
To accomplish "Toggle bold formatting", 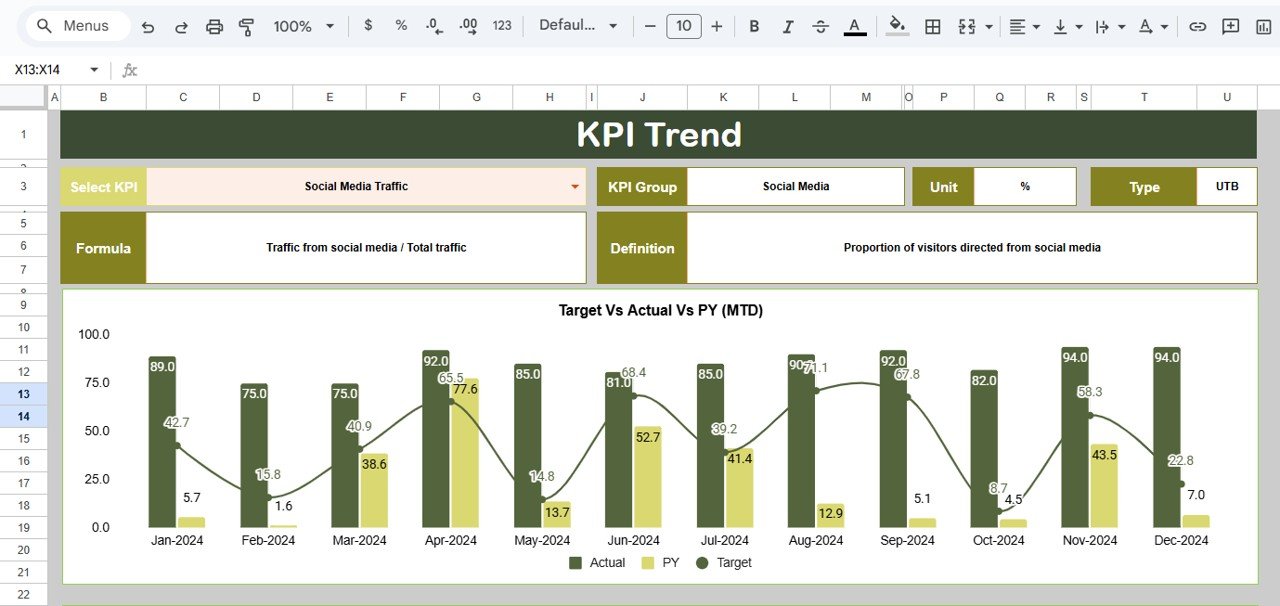I will click(754, 26).
